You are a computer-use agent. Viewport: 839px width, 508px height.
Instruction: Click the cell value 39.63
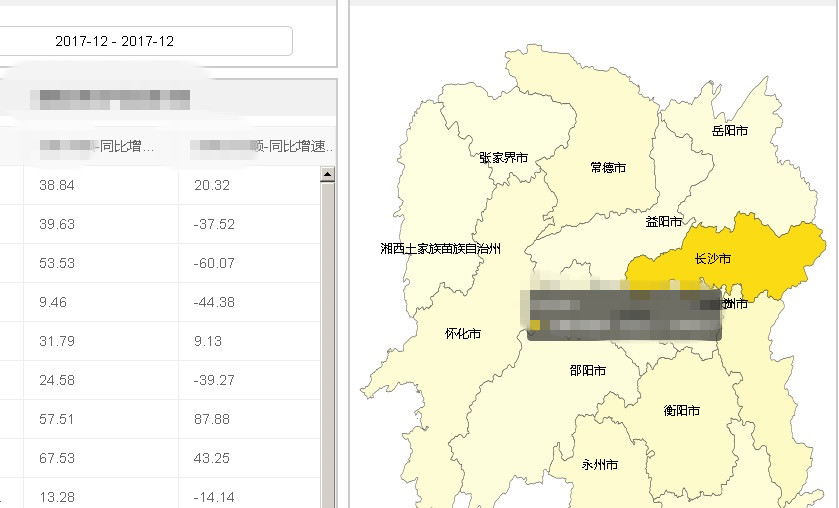point(57,224)
